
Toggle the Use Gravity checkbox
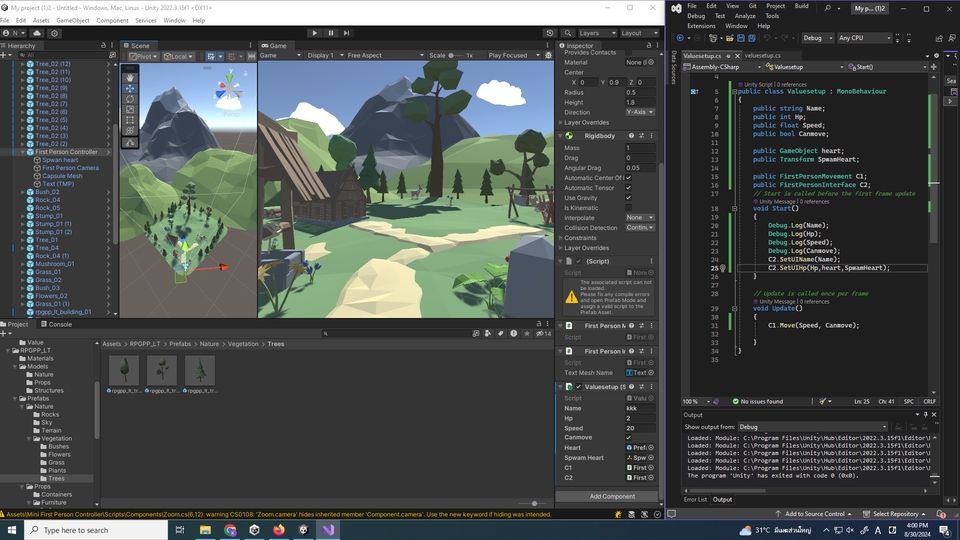point(628,198)
